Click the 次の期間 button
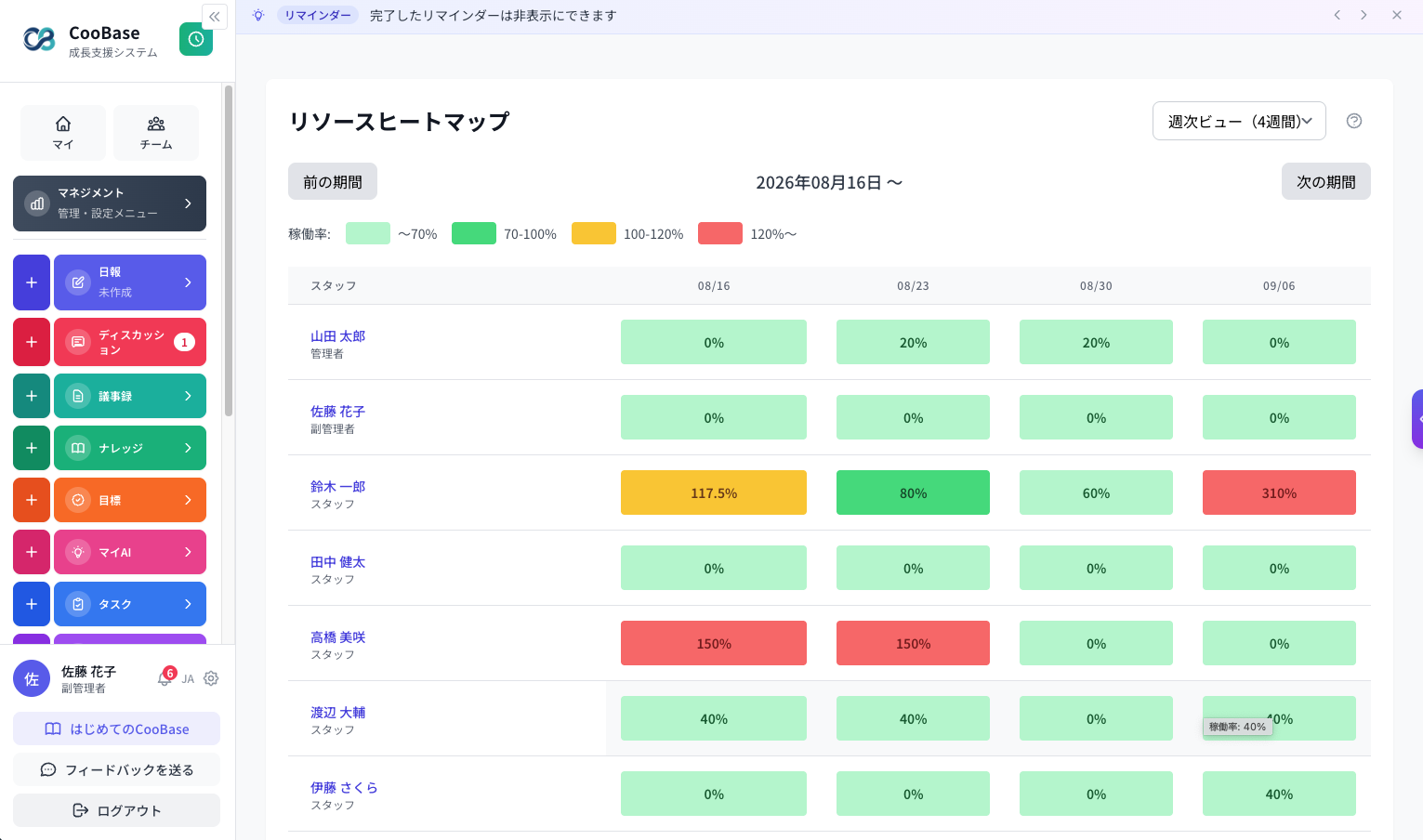Screen dimensions: 1423x840 point(1326,181)
